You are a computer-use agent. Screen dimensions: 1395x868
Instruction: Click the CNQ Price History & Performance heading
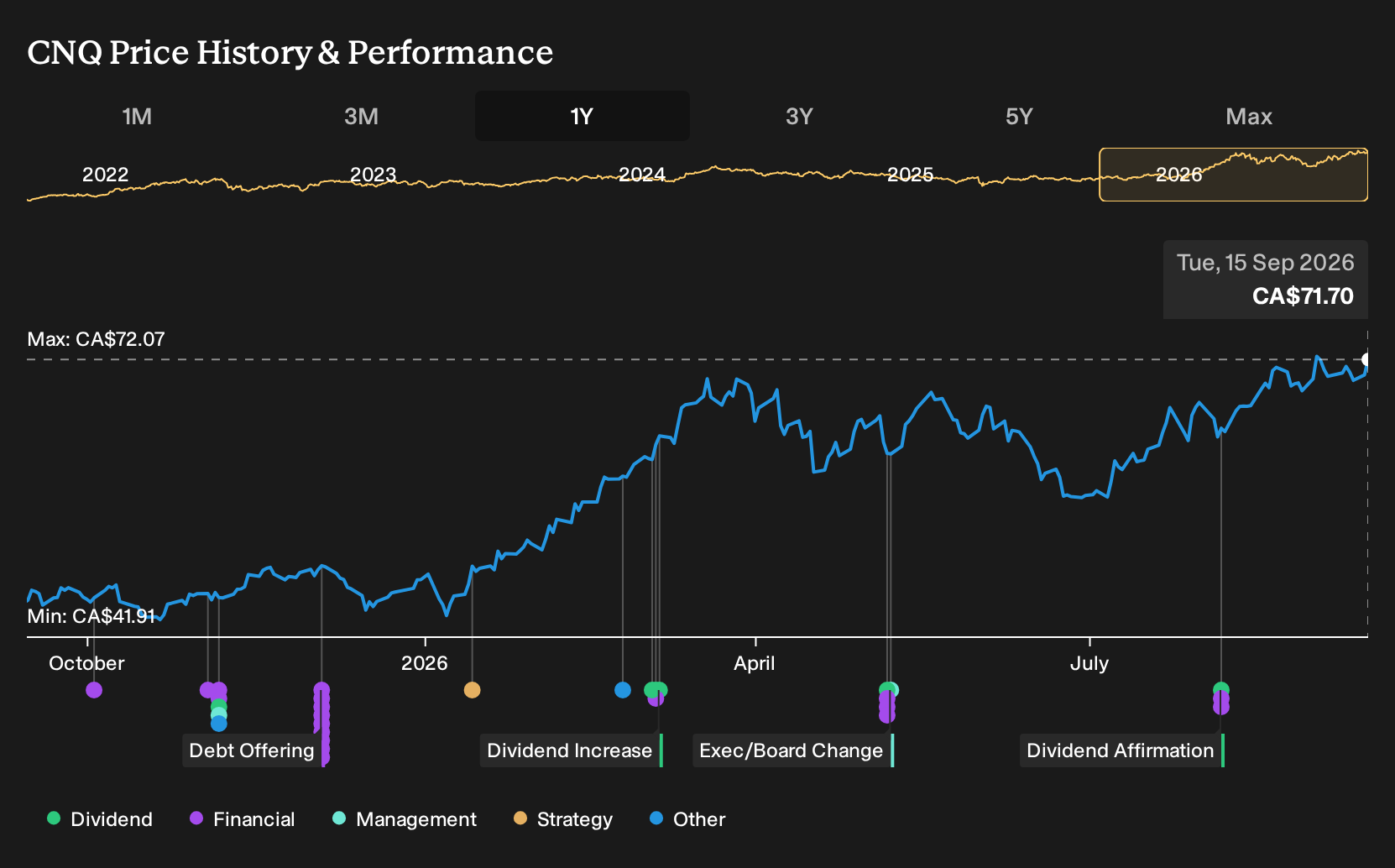coord(290,52)
